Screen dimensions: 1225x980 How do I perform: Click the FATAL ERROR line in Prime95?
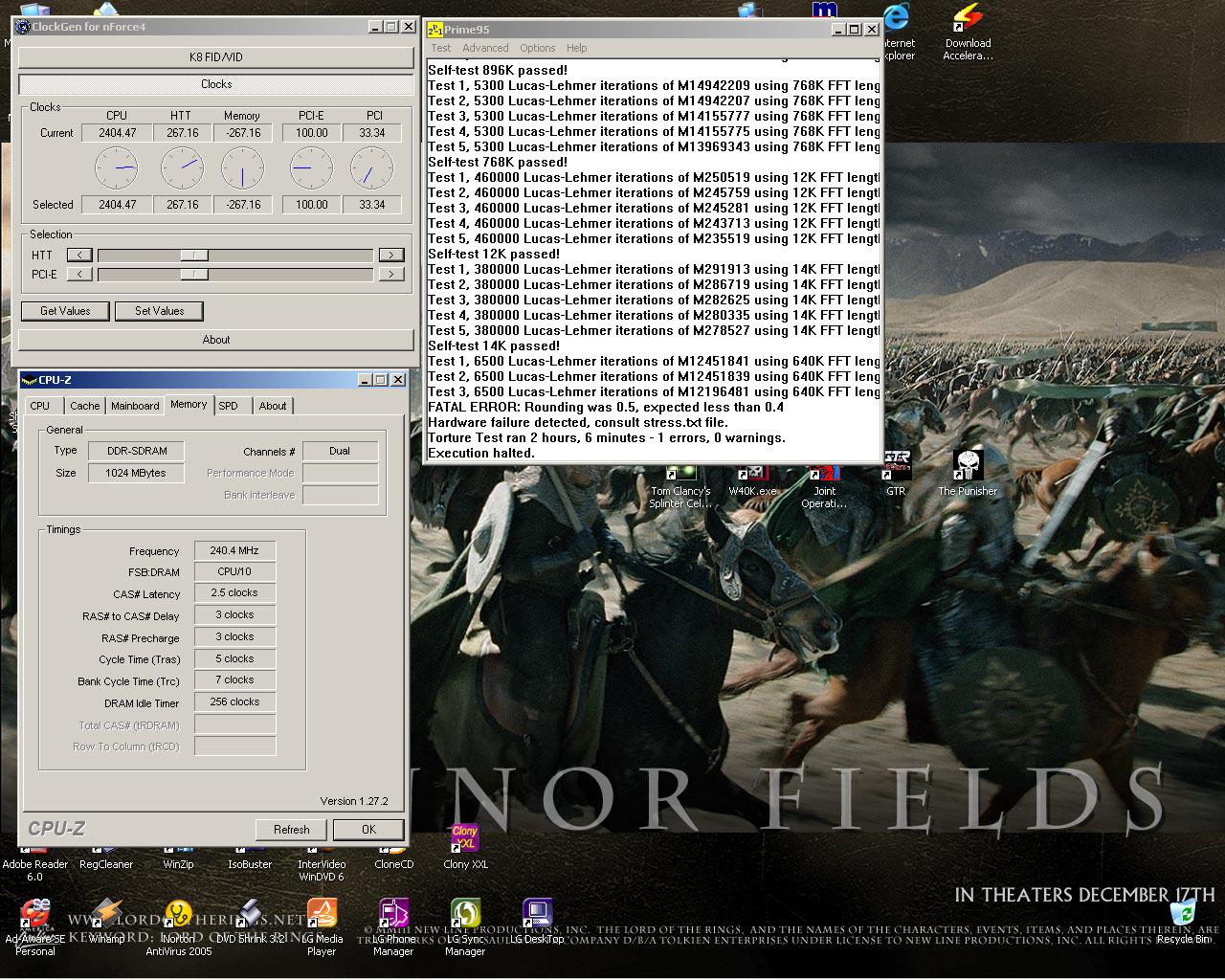[x=606, y=407]
